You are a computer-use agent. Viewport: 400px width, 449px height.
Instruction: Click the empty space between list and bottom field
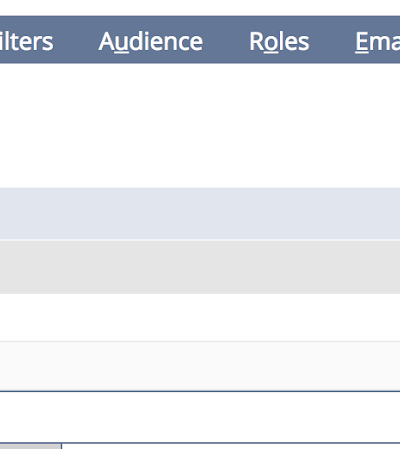coord(200,417)
